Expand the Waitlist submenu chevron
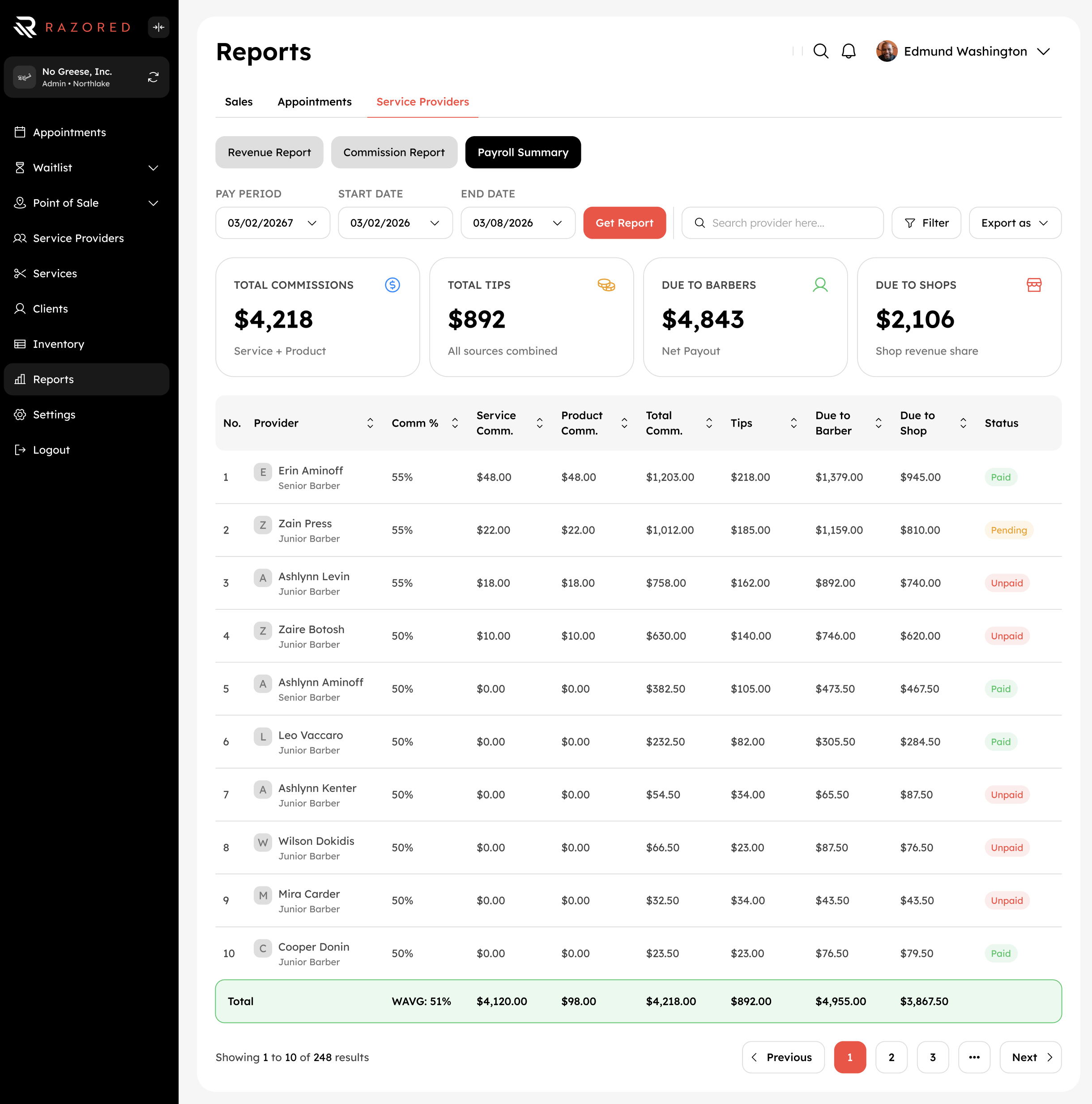The width and height of the screenshot is (1092, 1104). click(153, 168)
